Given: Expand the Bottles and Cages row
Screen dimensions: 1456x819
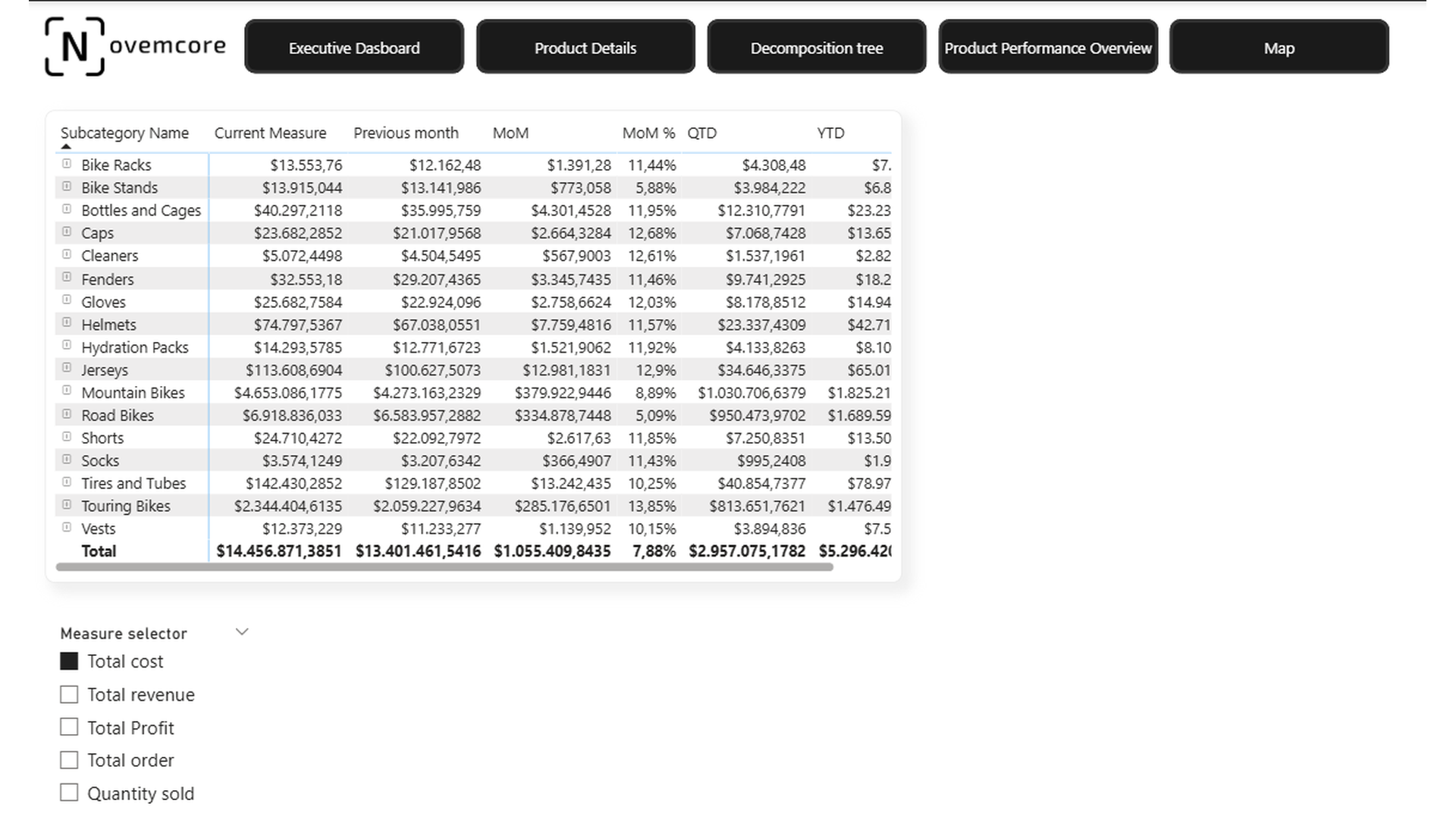Looking at the screenshot, I should 67,209.
